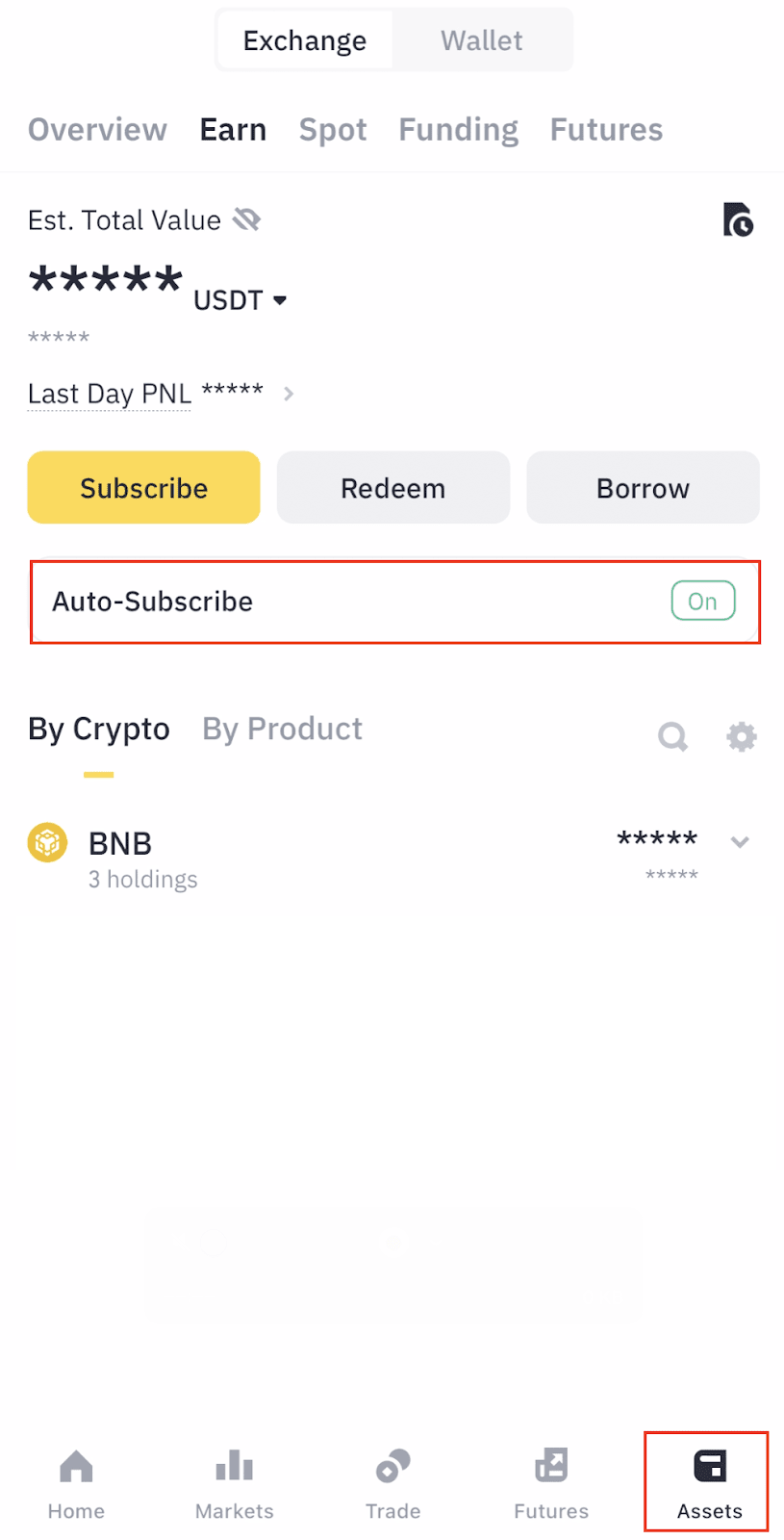Open the earn history icon
This screenshot has width=784, height=1540.
click(738, 220)
